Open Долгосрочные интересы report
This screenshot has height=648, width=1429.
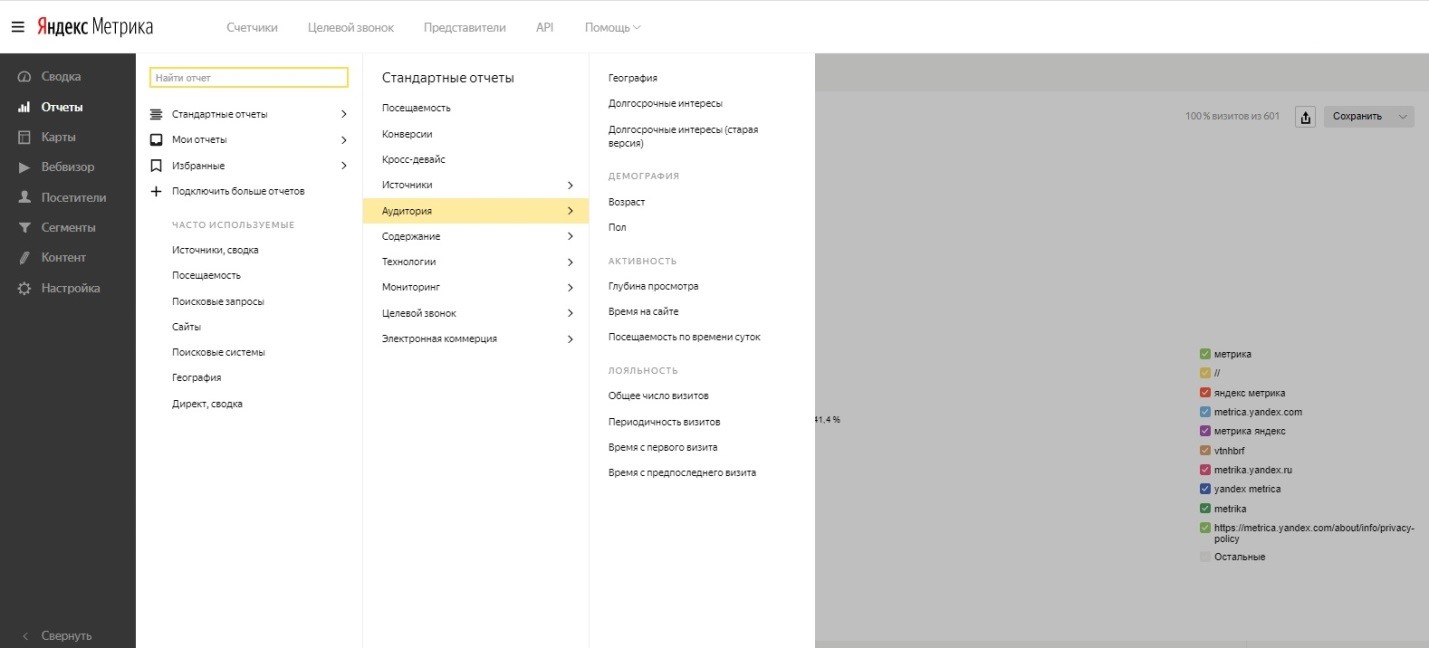(665, 103)
